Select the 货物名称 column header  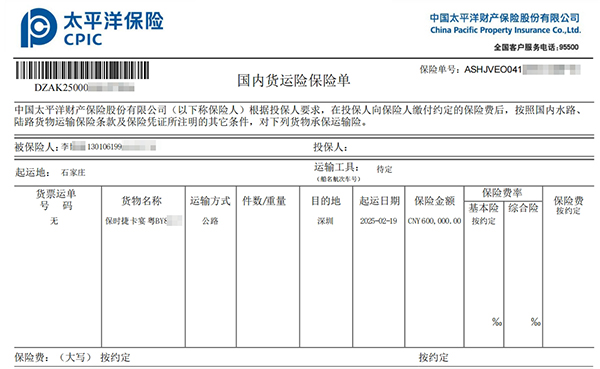(142, 201)
